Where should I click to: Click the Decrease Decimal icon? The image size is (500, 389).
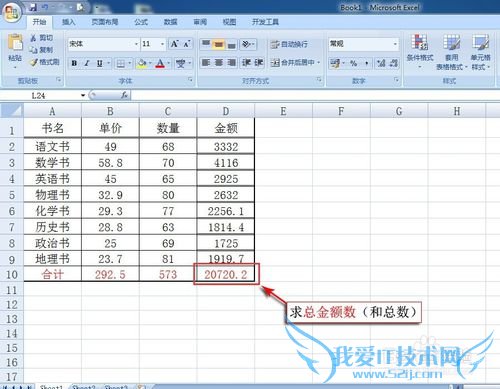(393, 63)
